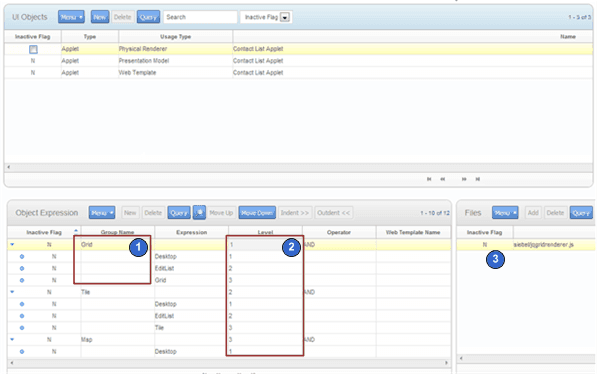Screen dimensions: 597x374
Task: Click the Expression column header
Action: coord(192,232)
